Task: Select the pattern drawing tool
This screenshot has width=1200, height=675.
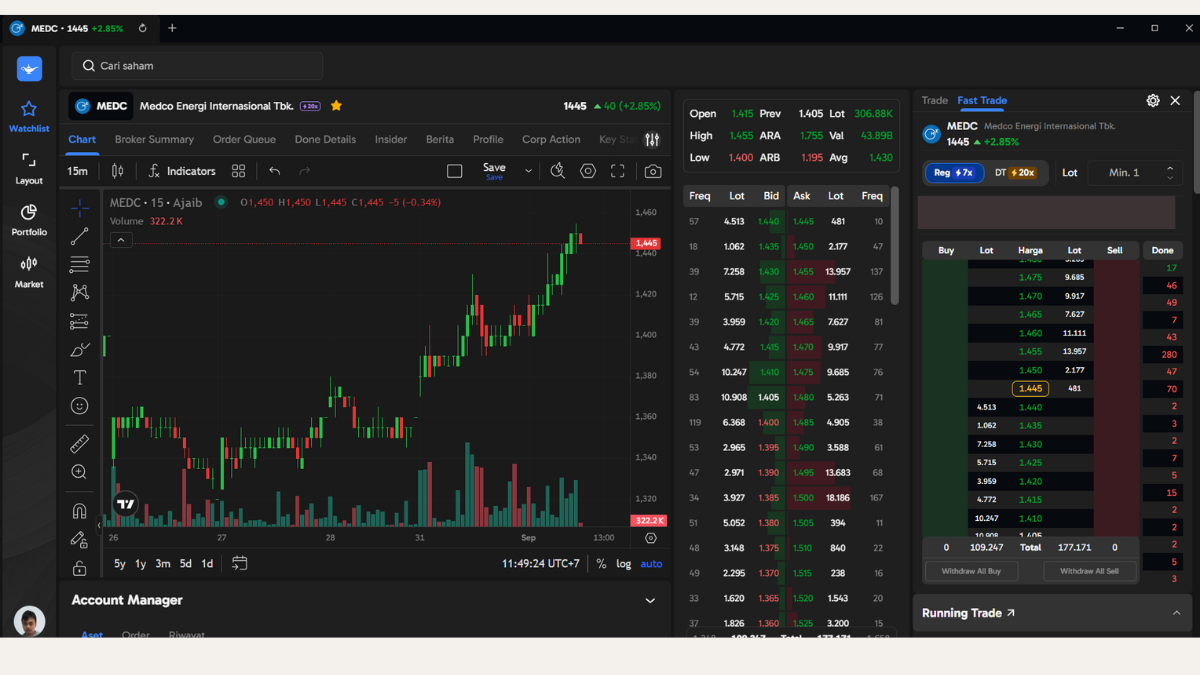Action: pos(79,292)
